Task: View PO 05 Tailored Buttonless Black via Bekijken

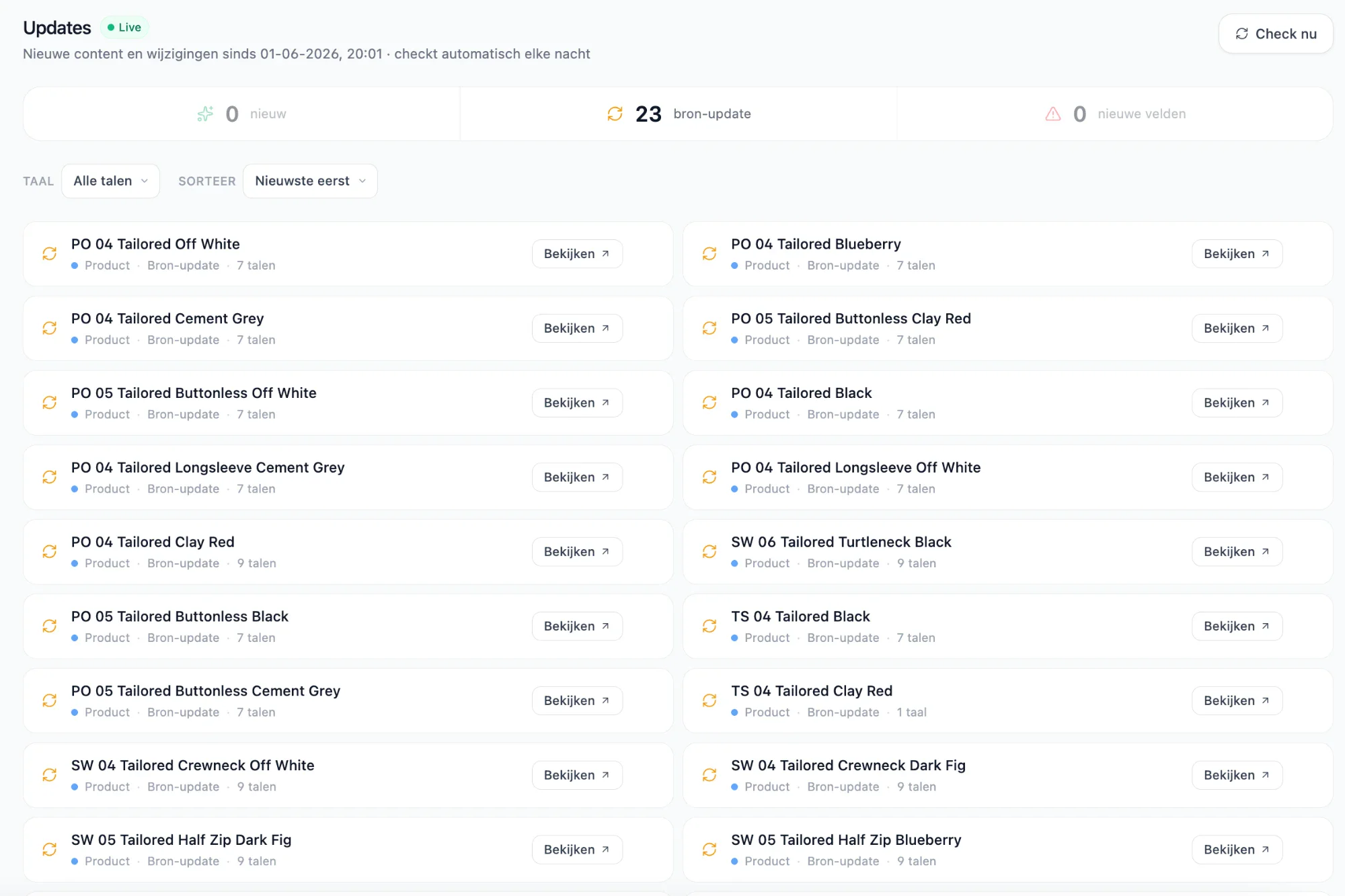Action: point(577,626)
